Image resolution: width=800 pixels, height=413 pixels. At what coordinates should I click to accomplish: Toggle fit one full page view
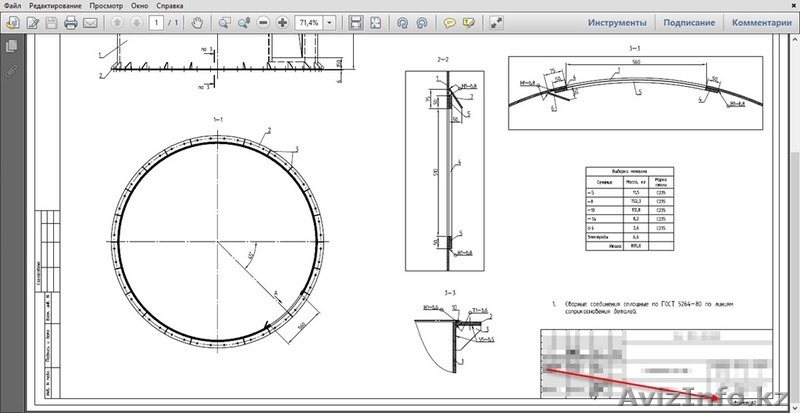[375, 22]
